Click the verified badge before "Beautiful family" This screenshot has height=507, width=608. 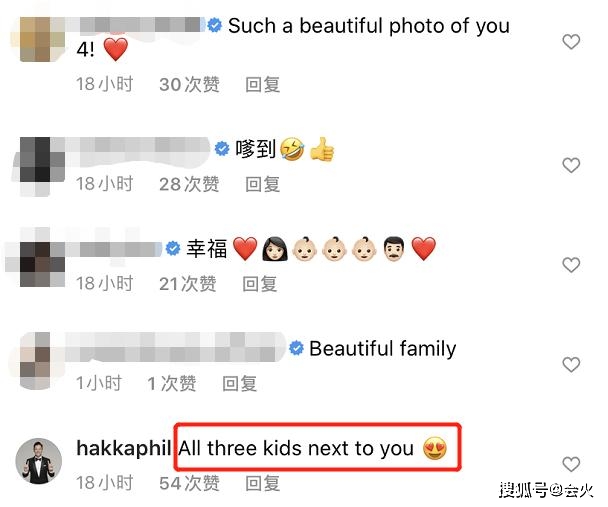pos(297,348)
